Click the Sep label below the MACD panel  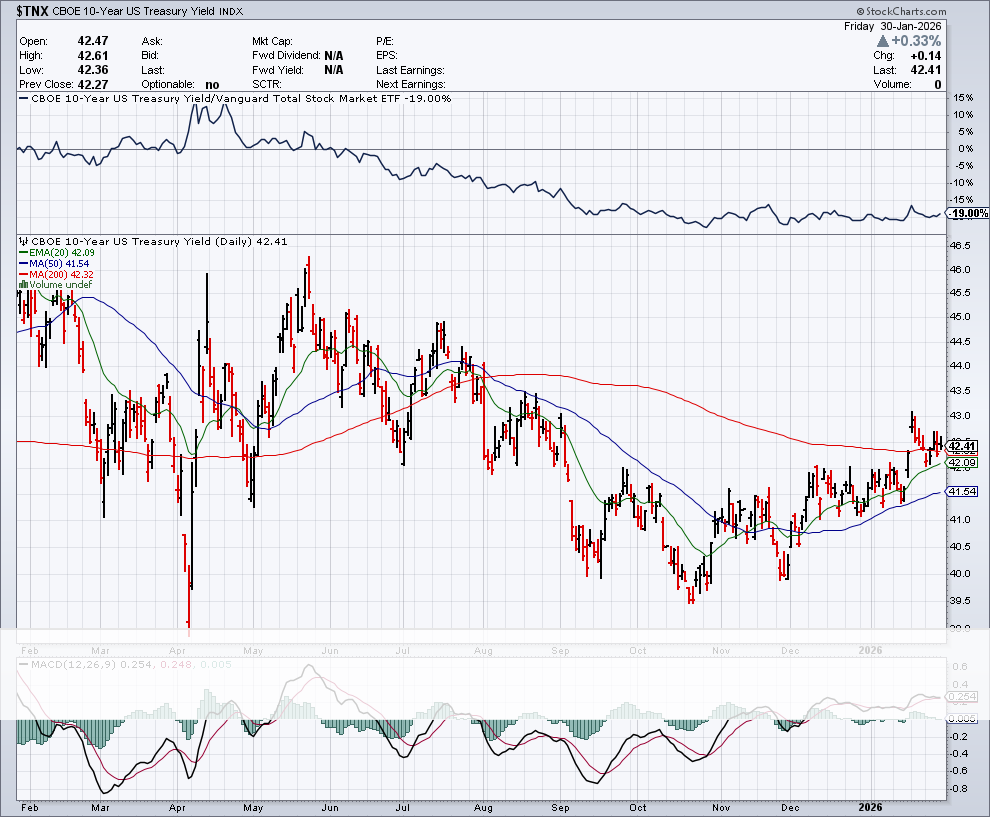coord(561,804)
